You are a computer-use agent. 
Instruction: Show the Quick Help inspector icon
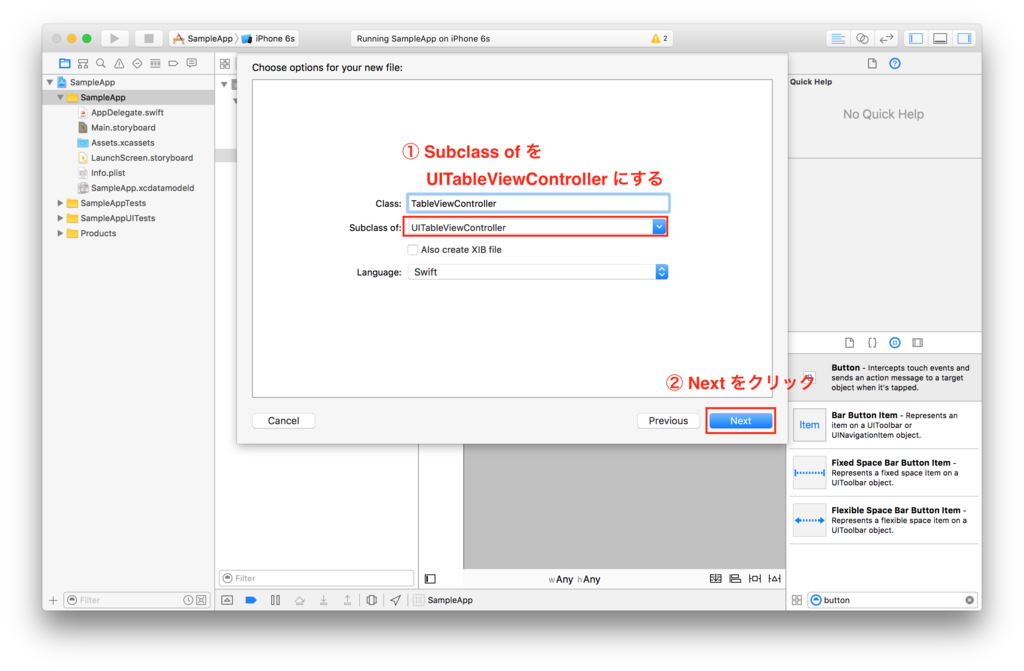895,63
